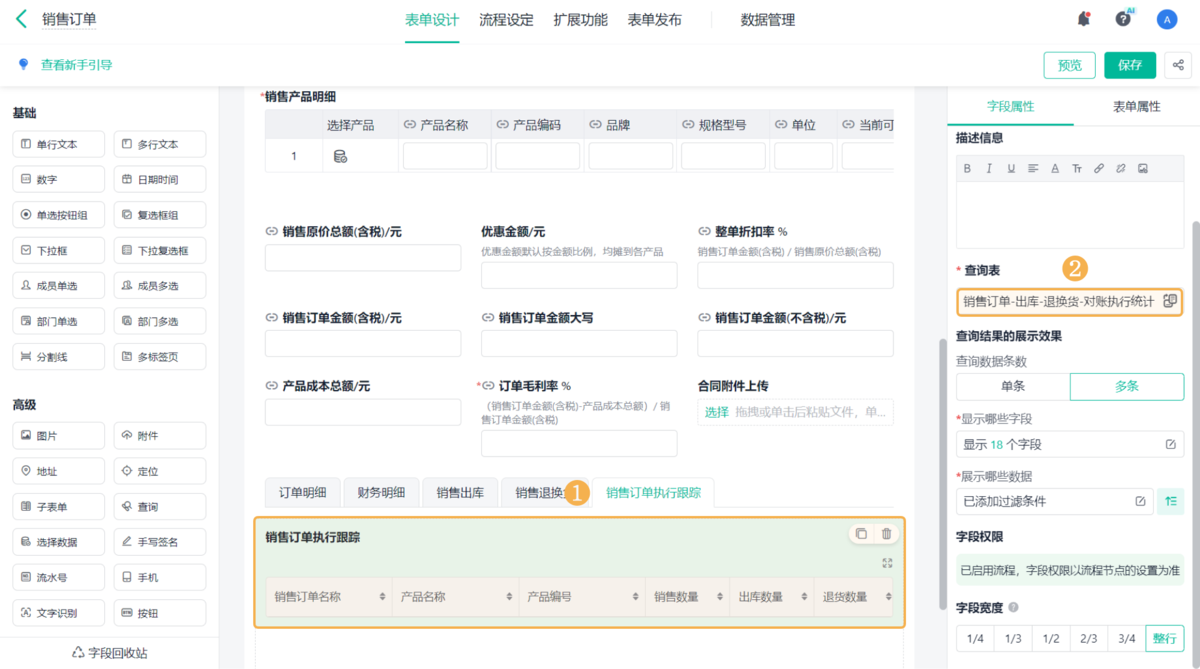Screen dimensions: 1200x669
Task: Sort by the 销售订单名称 column arrows
Action: 382,597
